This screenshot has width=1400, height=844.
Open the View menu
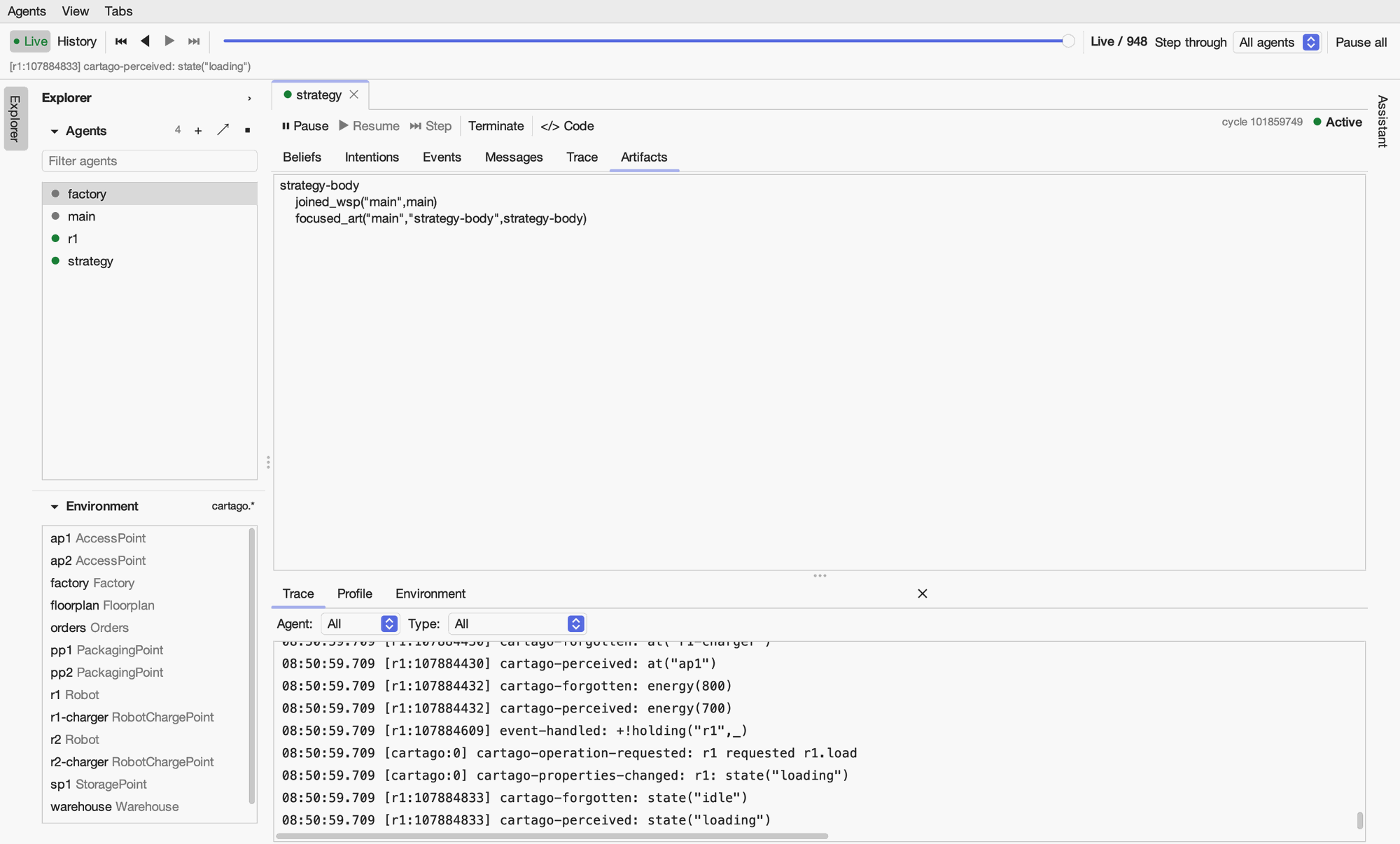[75, 11]
